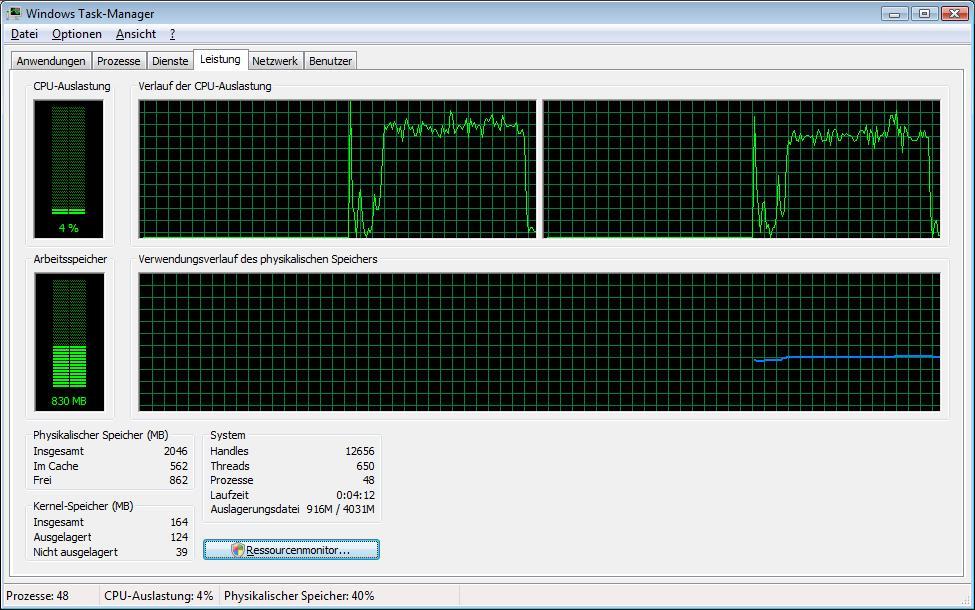Switch to the Prozesse tab
Image resolution: width=975 pixels, height=610 pixels.
point(119,61)
